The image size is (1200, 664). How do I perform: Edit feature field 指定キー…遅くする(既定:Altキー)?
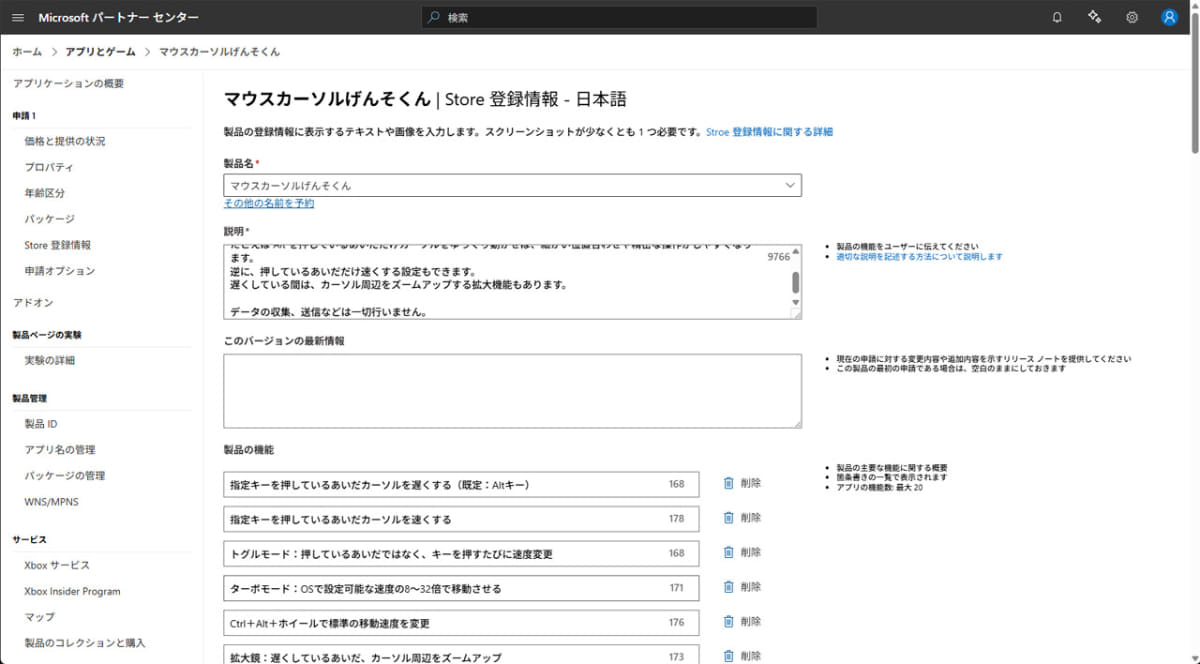pyautogui.click(x=461, y=485)
